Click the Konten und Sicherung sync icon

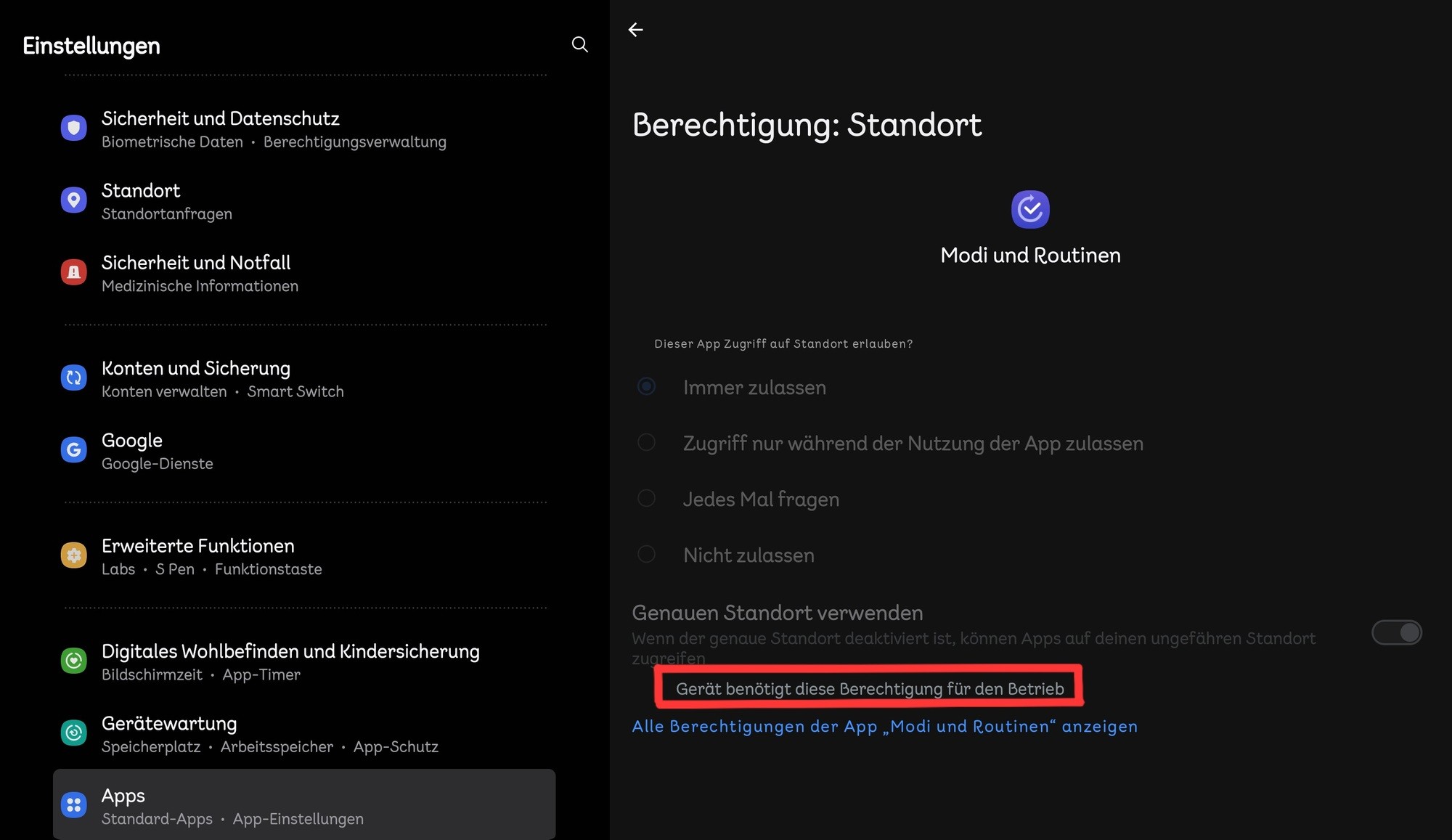click(x=73, y=378)
